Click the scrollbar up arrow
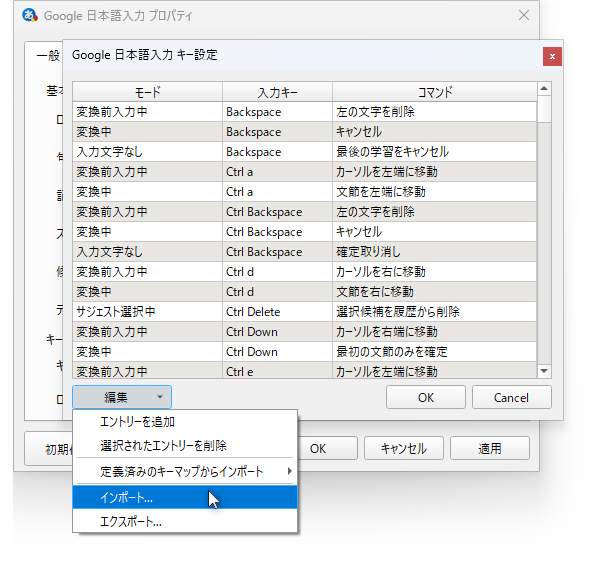 544,89
